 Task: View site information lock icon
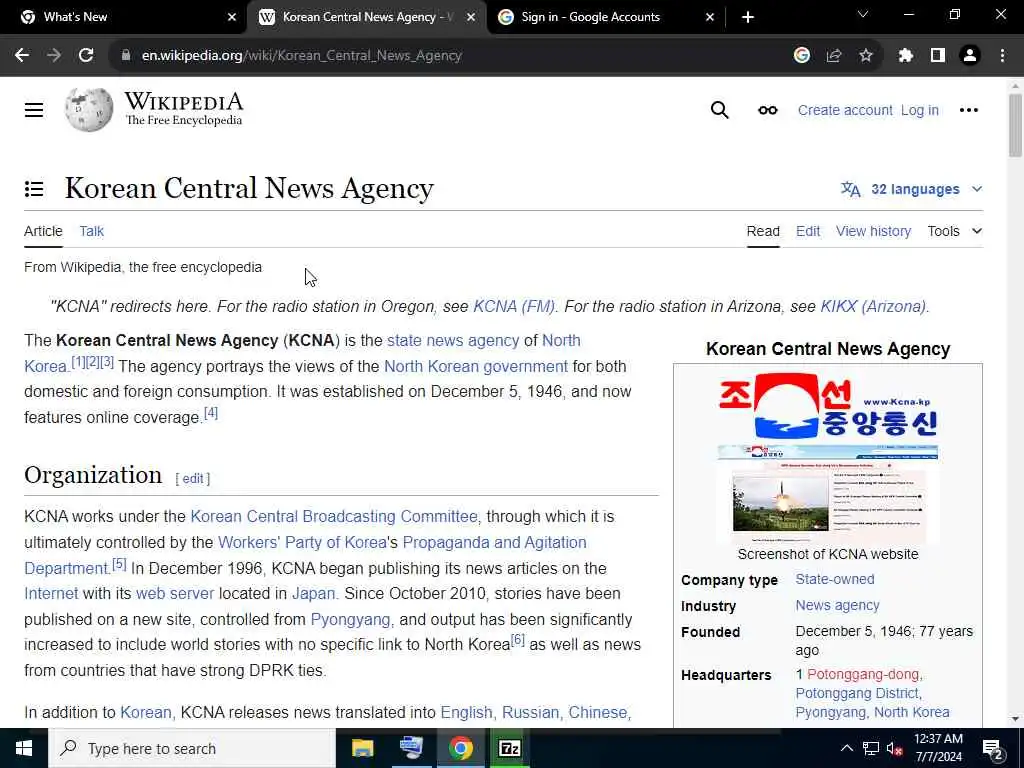coord(126,56)
